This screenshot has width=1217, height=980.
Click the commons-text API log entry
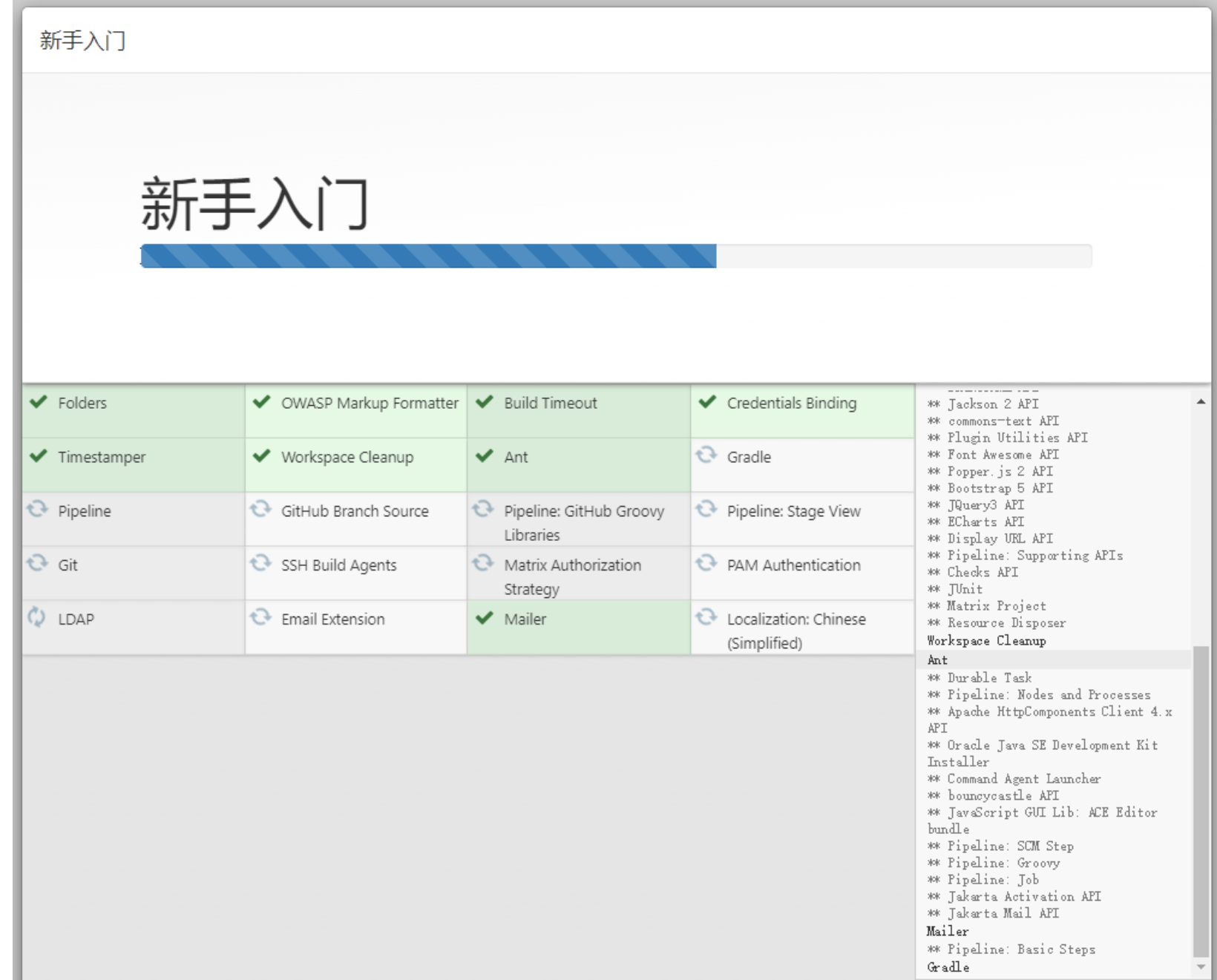pyautogui.click(x=993, y=421)
